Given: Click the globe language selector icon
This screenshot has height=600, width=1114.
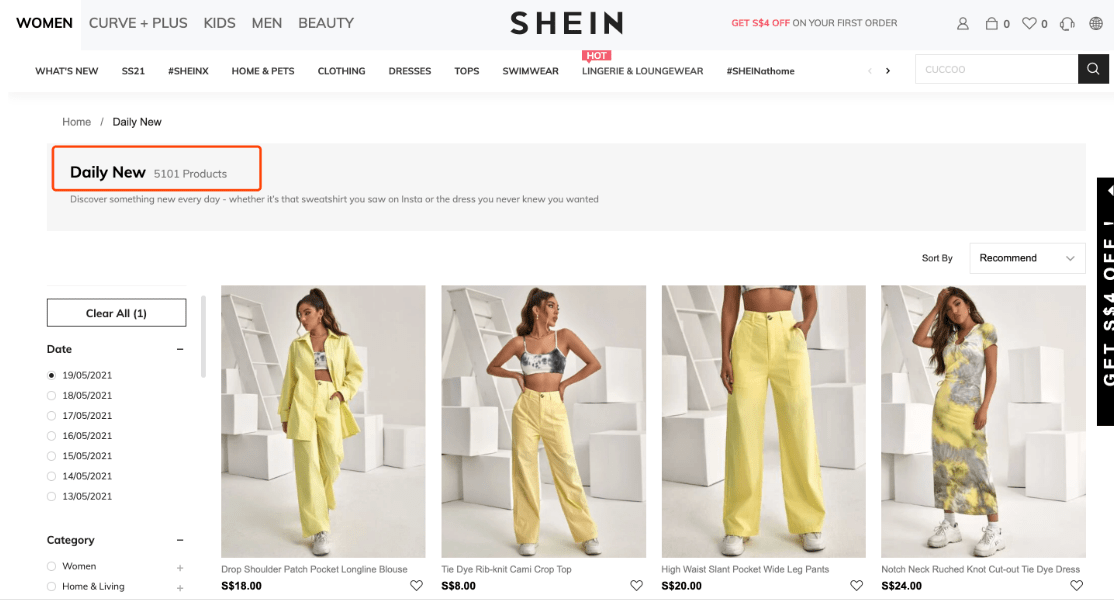Looking at the screenshot, I should (1096, 23).
